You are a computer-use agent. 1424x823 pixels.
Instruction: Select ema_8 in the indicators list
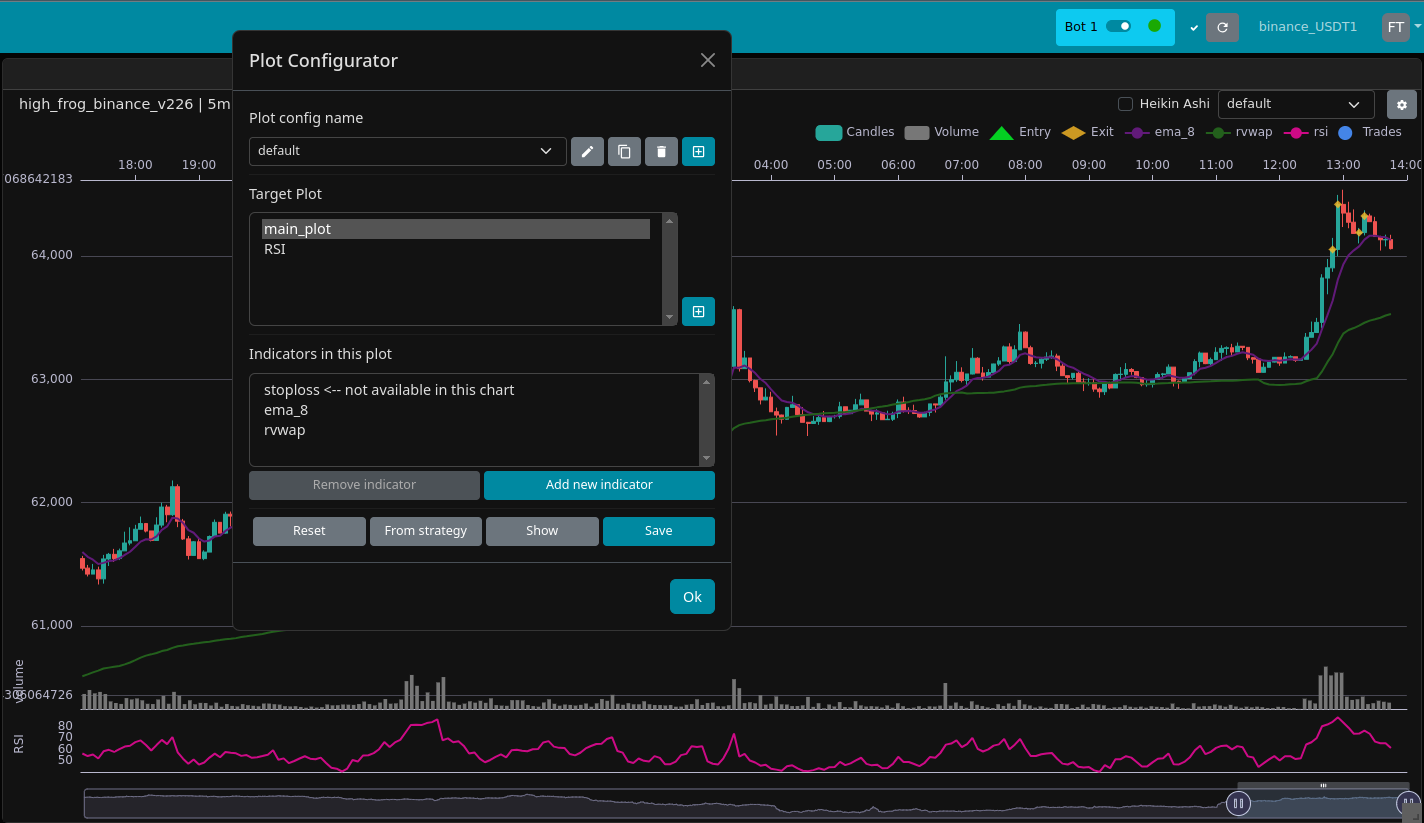tap(286, 409)
